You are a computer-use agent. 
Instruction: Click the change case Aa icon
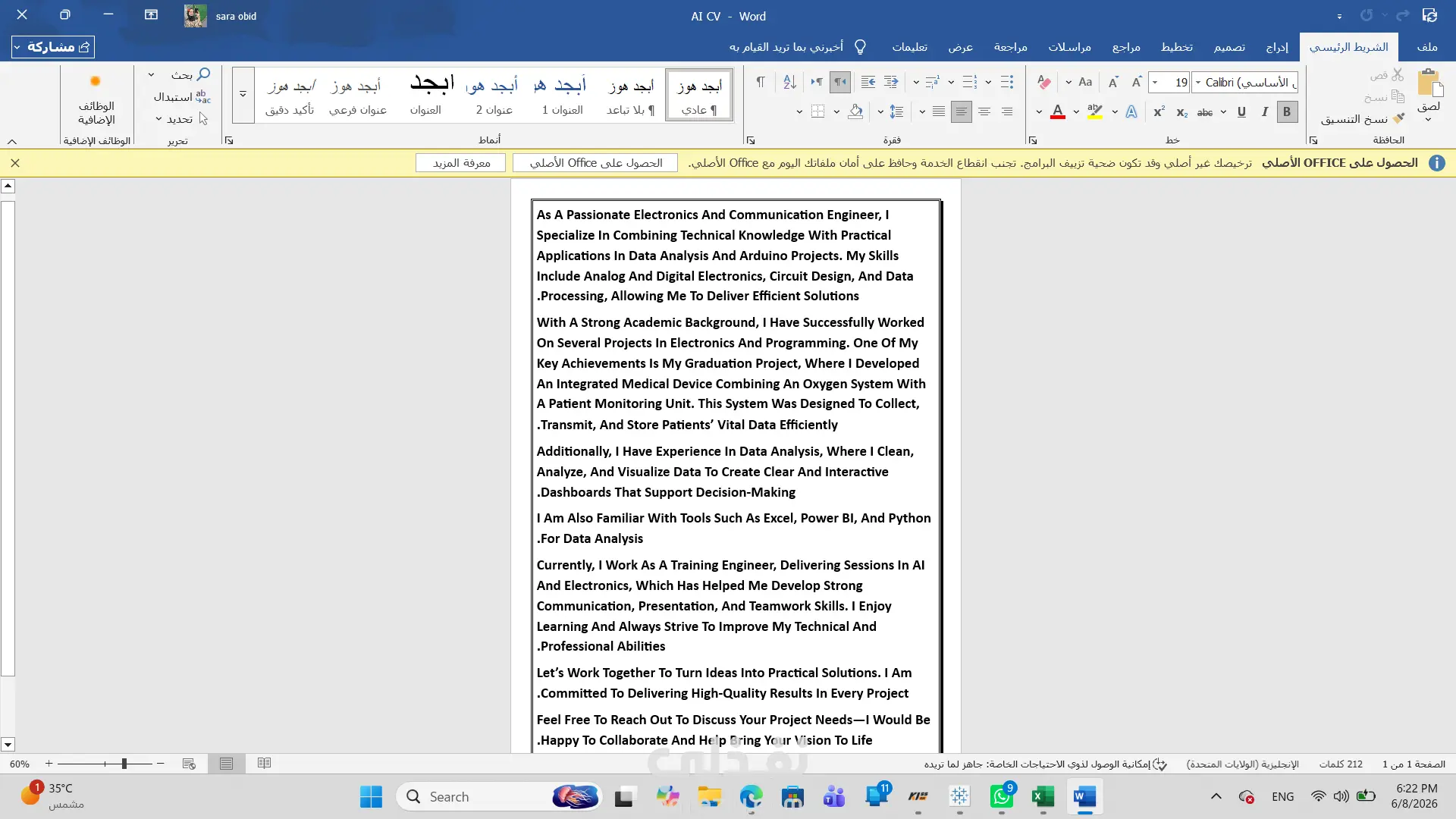[1085, 82]
